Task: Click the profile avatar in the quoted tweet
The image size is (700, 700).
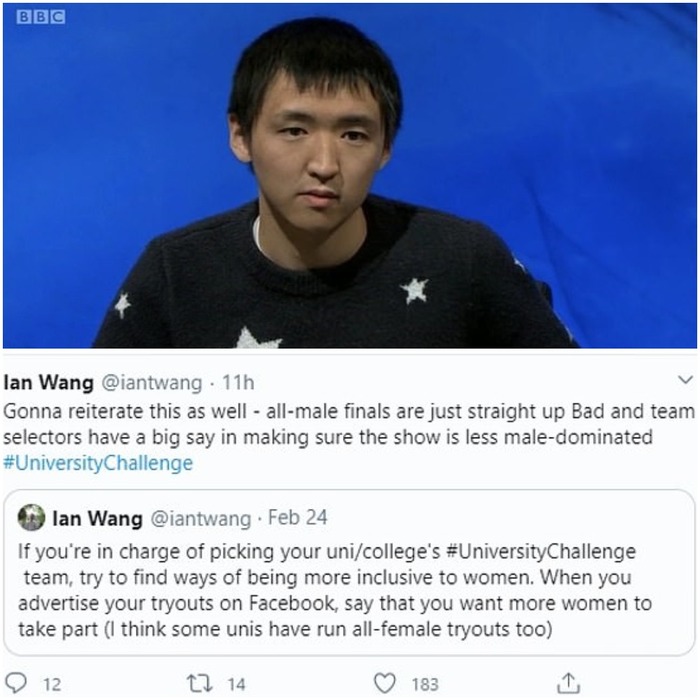Action: (x=31, y=517)
